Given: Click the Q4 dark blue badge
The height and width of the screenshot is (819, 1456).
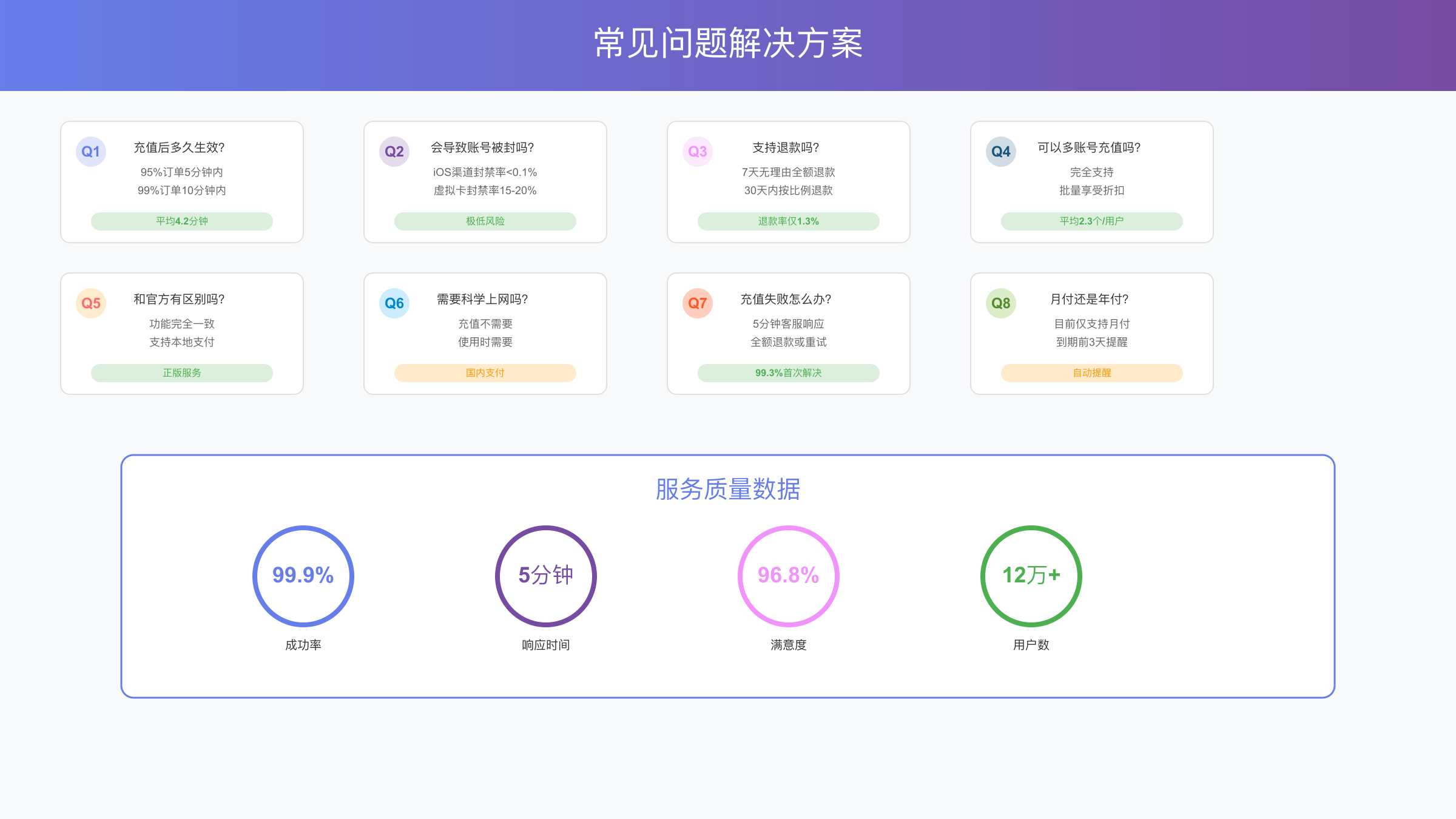Looking at the screenshot, I should (1001, 152).
